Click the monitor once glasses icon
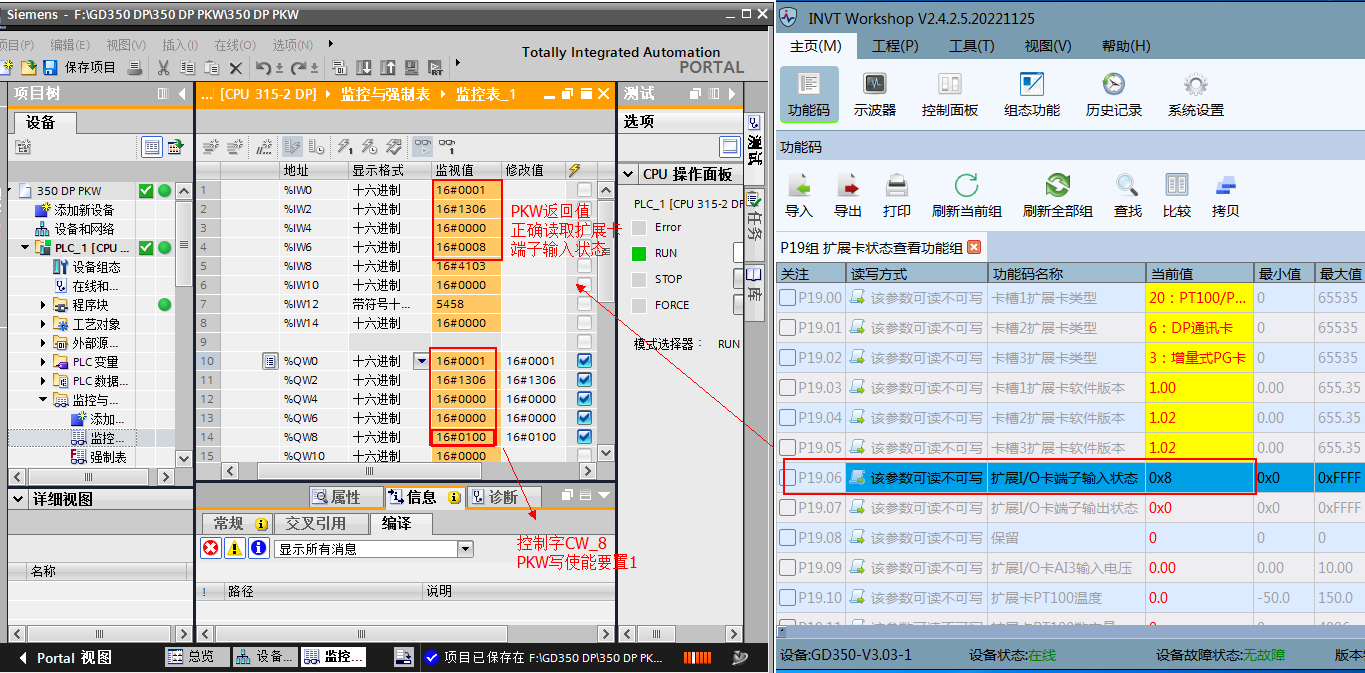The height and width of the screenshot is (673, 1365). [x=447, y=146]
